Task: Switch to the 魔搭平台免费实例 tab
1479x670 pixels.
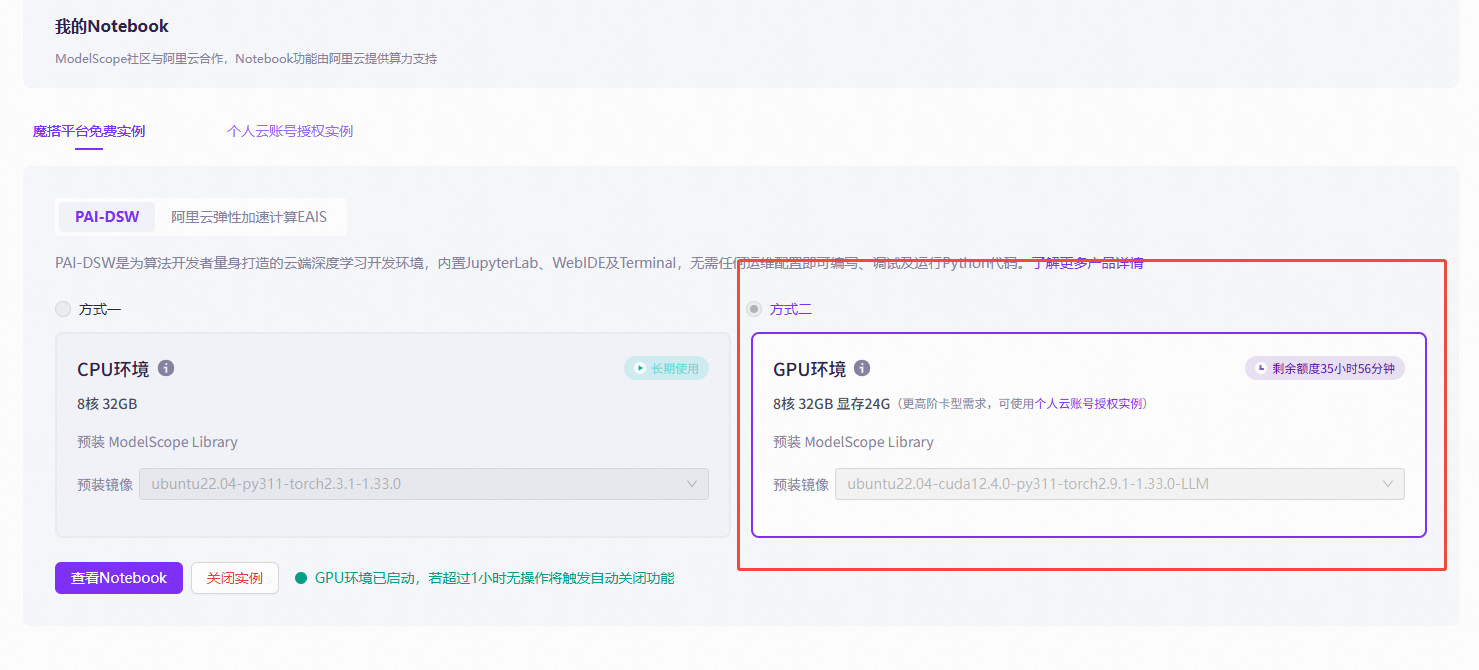Action: pos(89,131)
